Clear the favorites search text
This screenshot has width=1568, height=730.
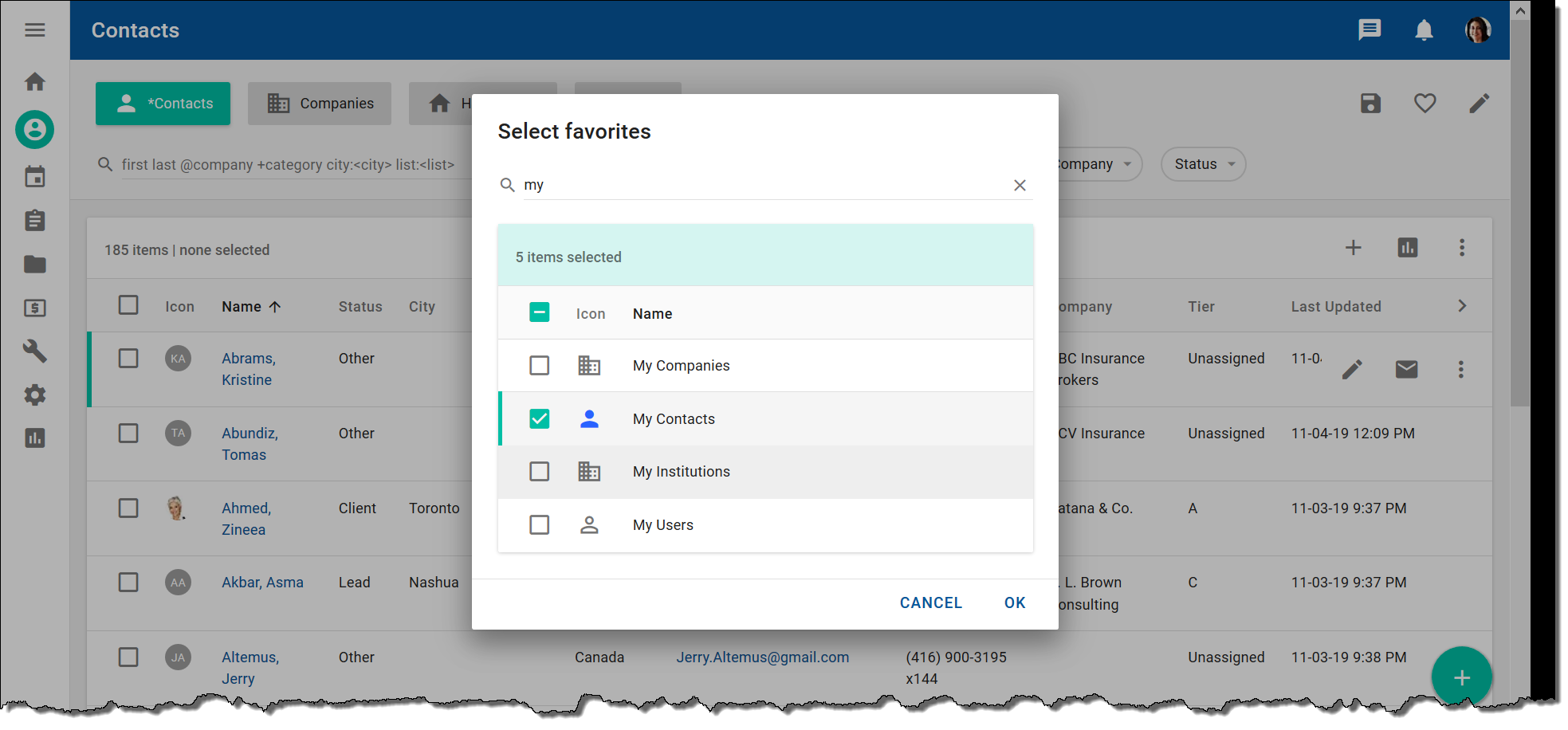[x=1020, y=185]
